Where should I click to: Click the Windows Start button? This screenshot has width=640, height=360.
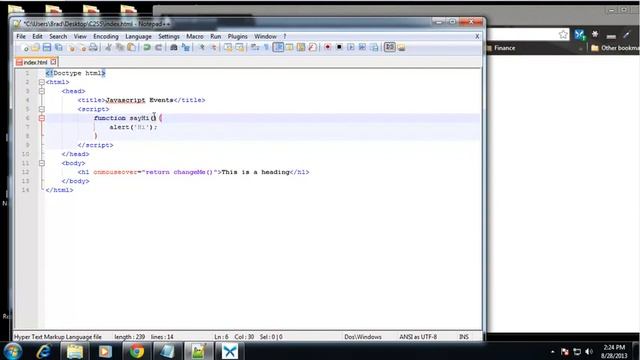pos(13,351)
